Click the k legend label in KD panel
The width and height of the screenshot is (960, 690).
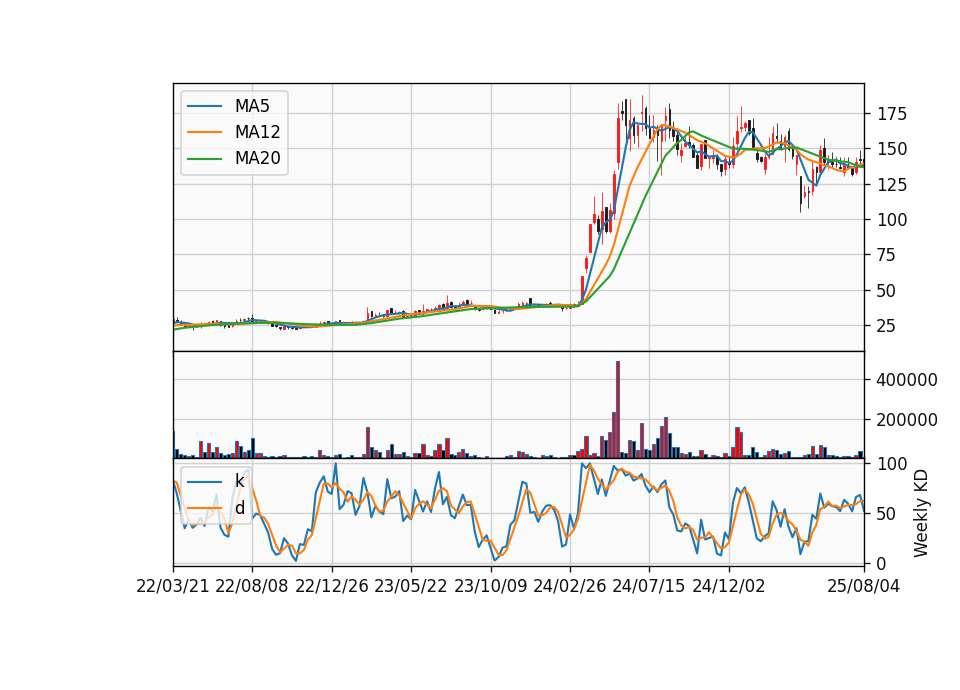tap(239, 481)
